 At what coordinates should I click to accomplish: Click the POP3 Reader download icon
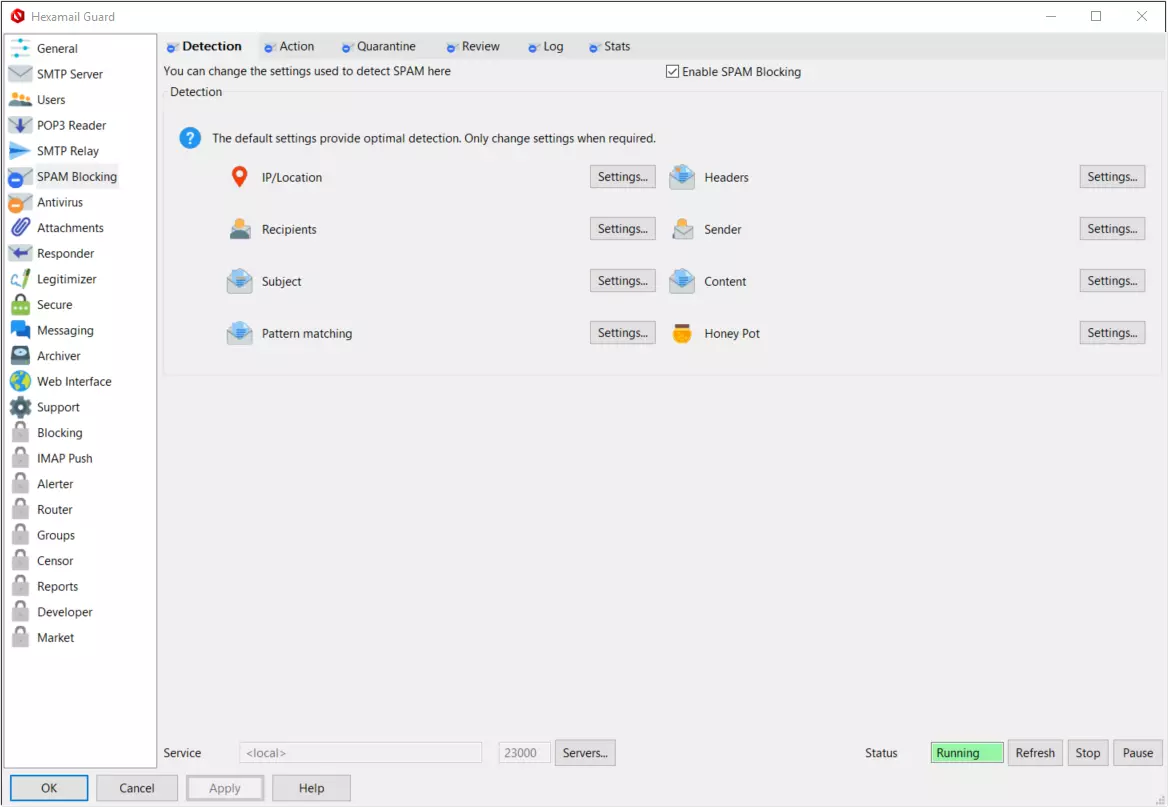click(x=20, y=125)
